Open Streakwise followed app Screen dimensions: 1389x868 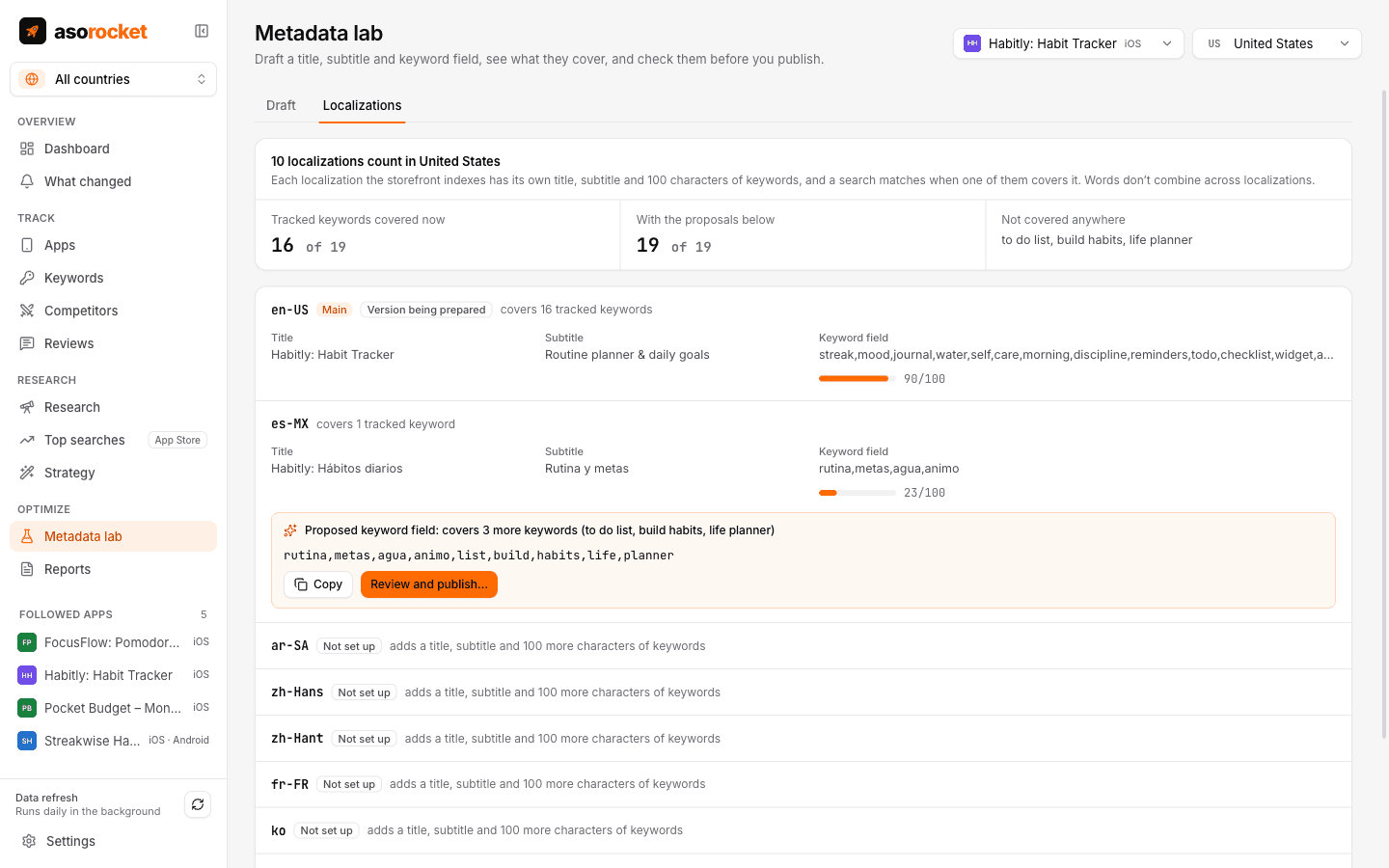pyautogui.click(x=113, y=741)
